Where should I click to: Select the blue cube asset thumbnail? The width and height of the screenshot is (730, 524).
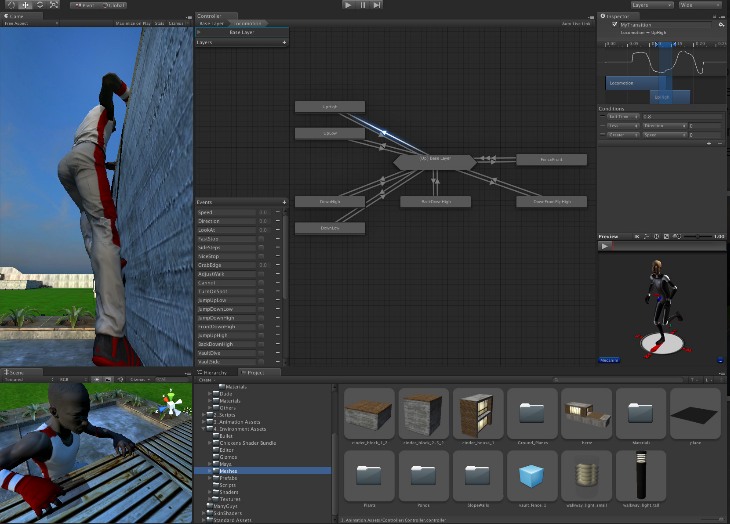pos(531,474)
